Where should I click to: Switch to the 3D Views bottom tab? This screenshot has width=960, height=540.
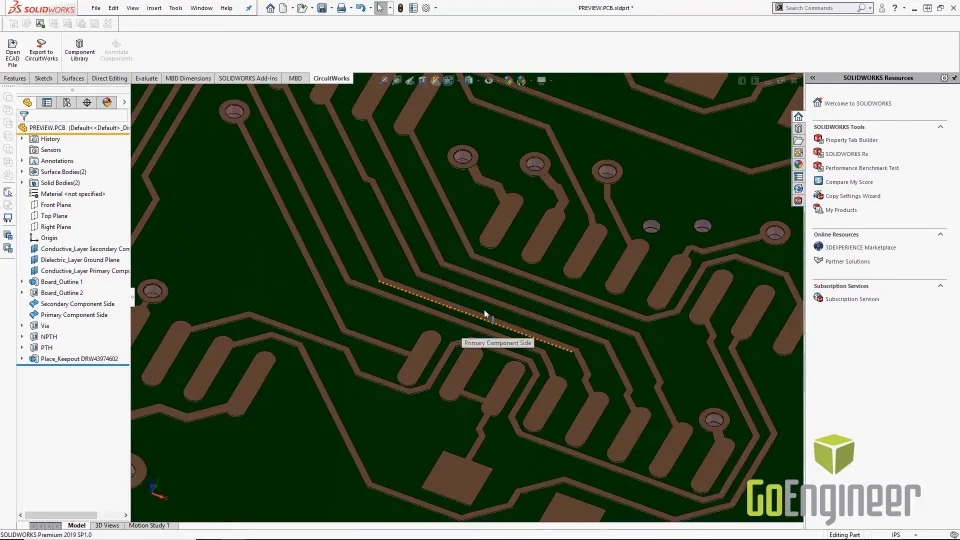point(107,525)
